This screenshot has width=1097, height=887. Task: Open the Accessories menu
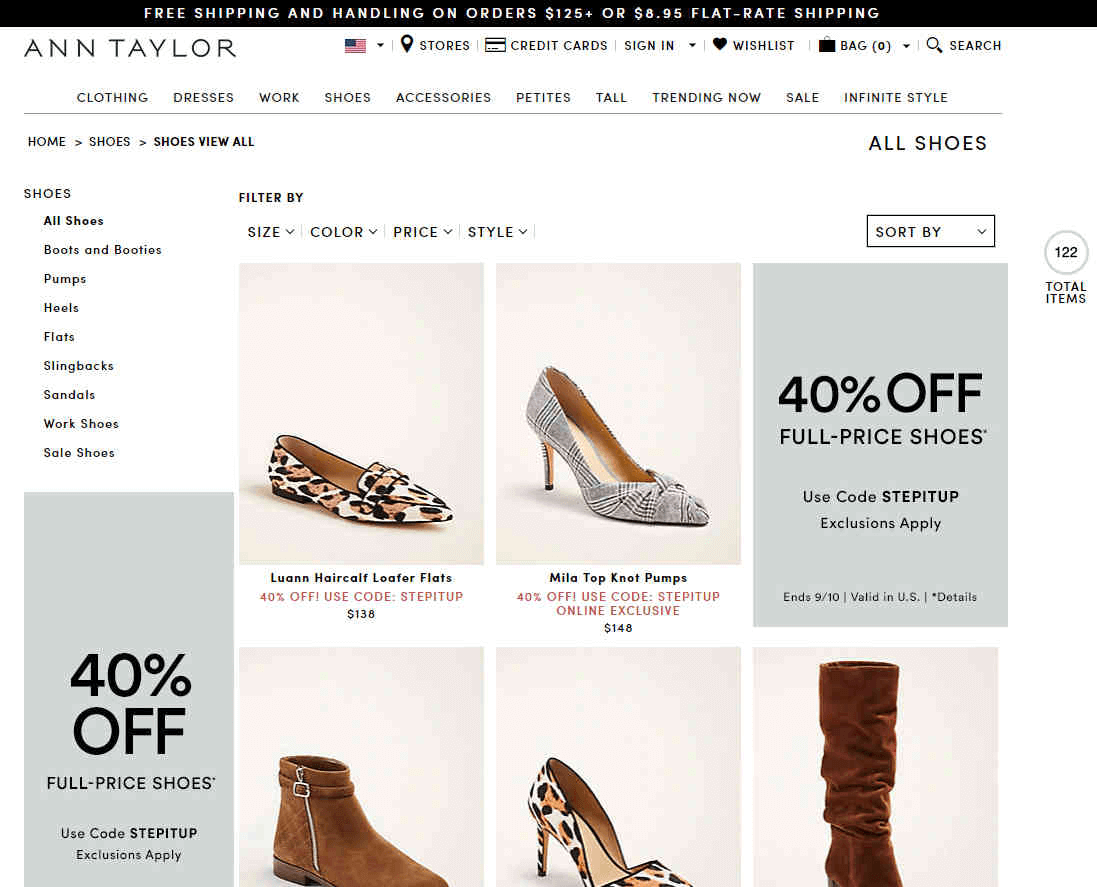click(x=444, y=97)
